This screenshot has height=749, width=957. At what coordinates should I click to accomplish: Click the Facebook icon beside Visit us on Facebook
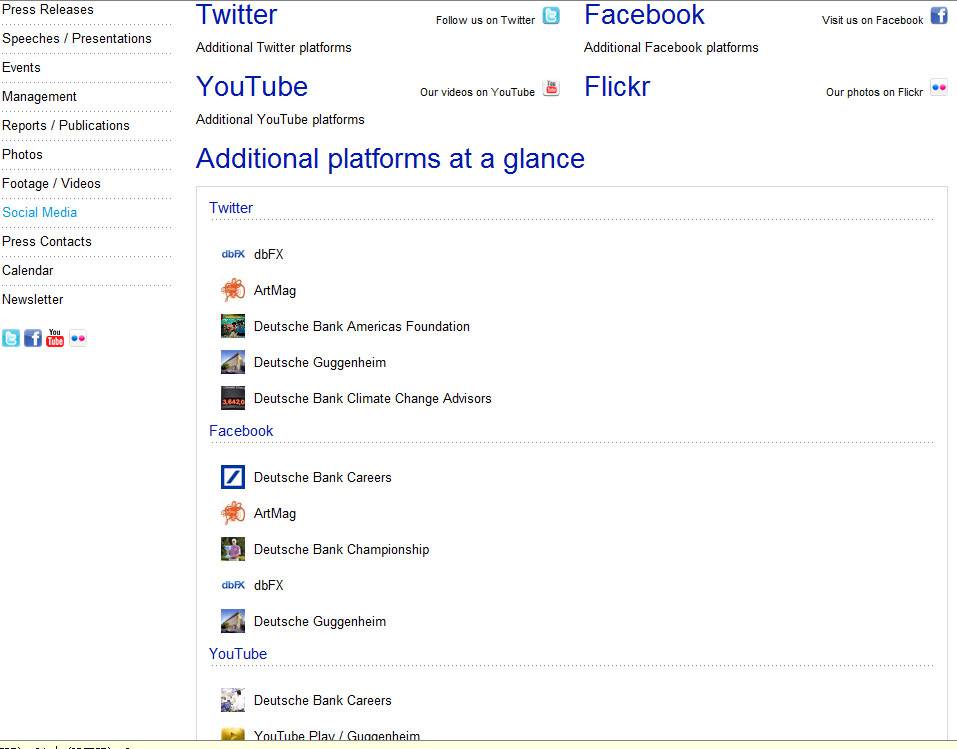[x=939, y=16]
